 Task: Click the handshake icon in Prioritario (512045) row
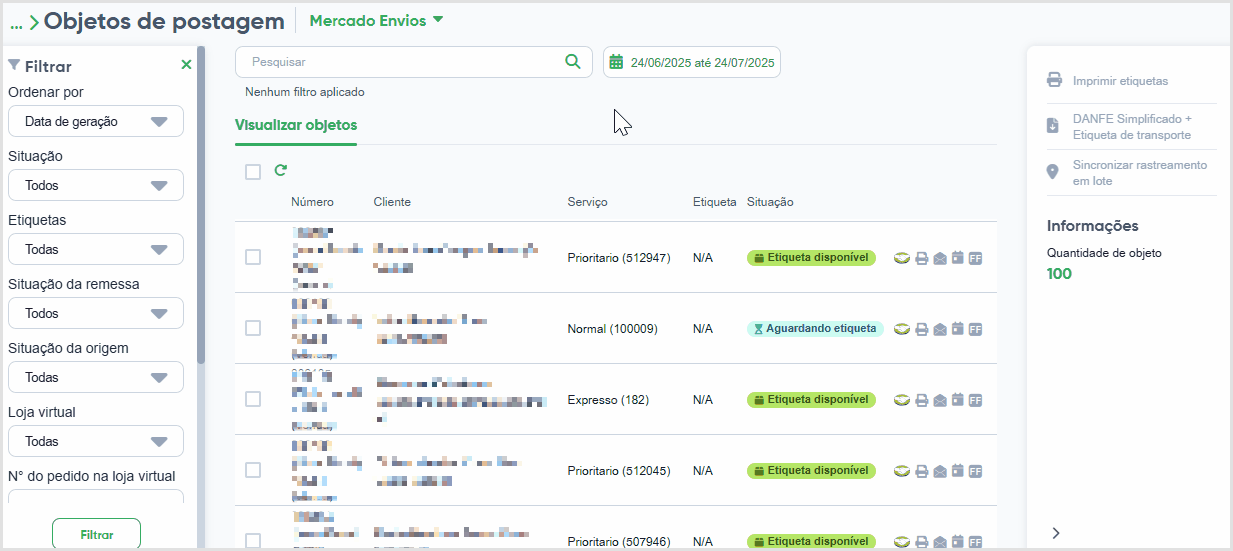pos(901,471)
